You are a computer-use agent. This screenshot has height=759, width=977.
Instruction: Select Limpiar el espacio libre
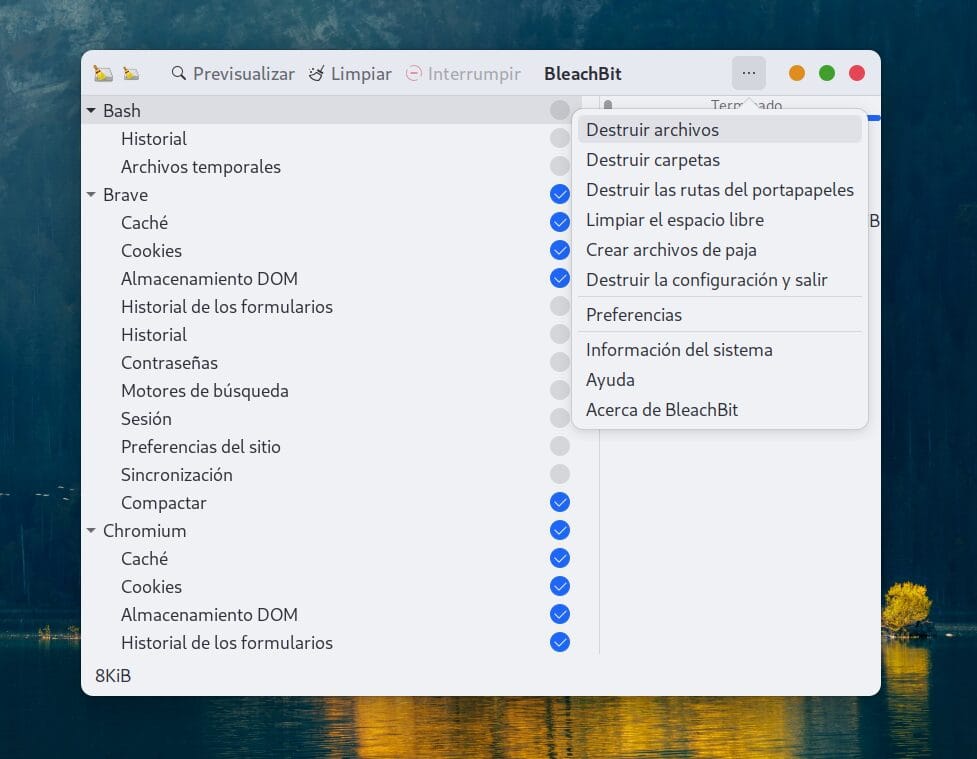tap(720, 219)
